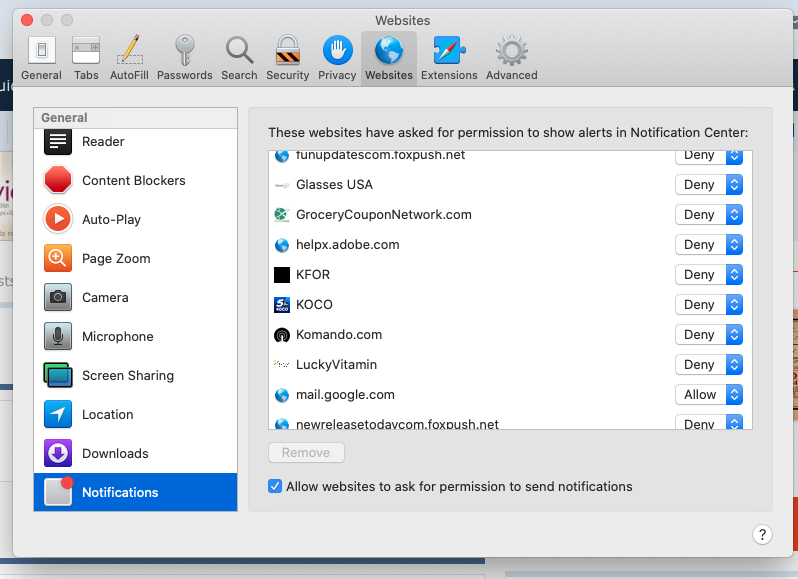Screen dimensions: 798x579
Task: Open the AutoFill pencil icon
Action: coord(129,50)
